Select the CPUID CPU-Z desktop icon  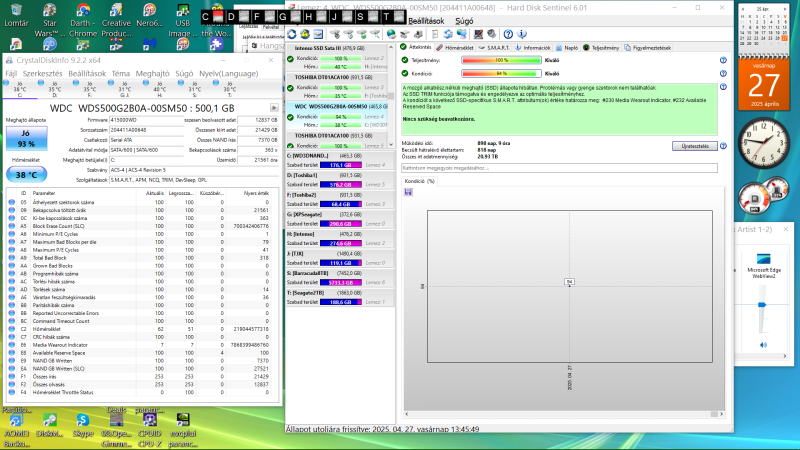click(x=149, y=431)
